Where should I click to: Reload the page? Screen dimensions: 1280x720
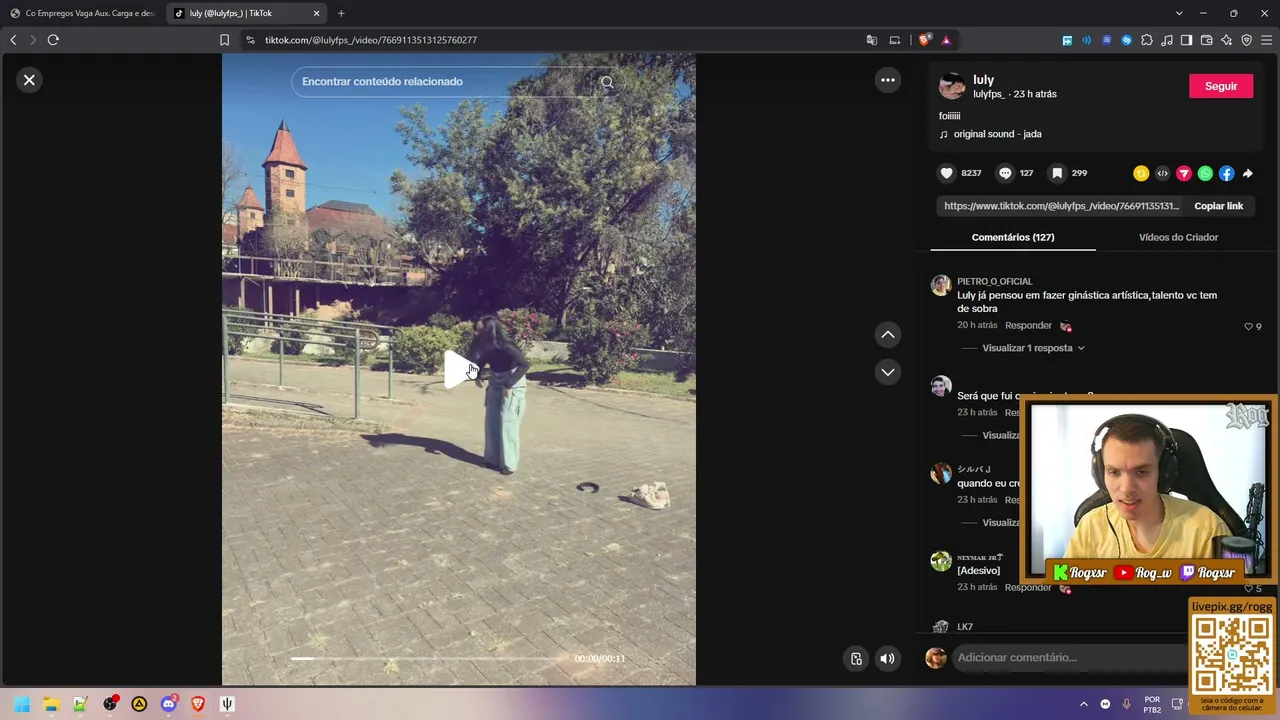coord(53,40)
